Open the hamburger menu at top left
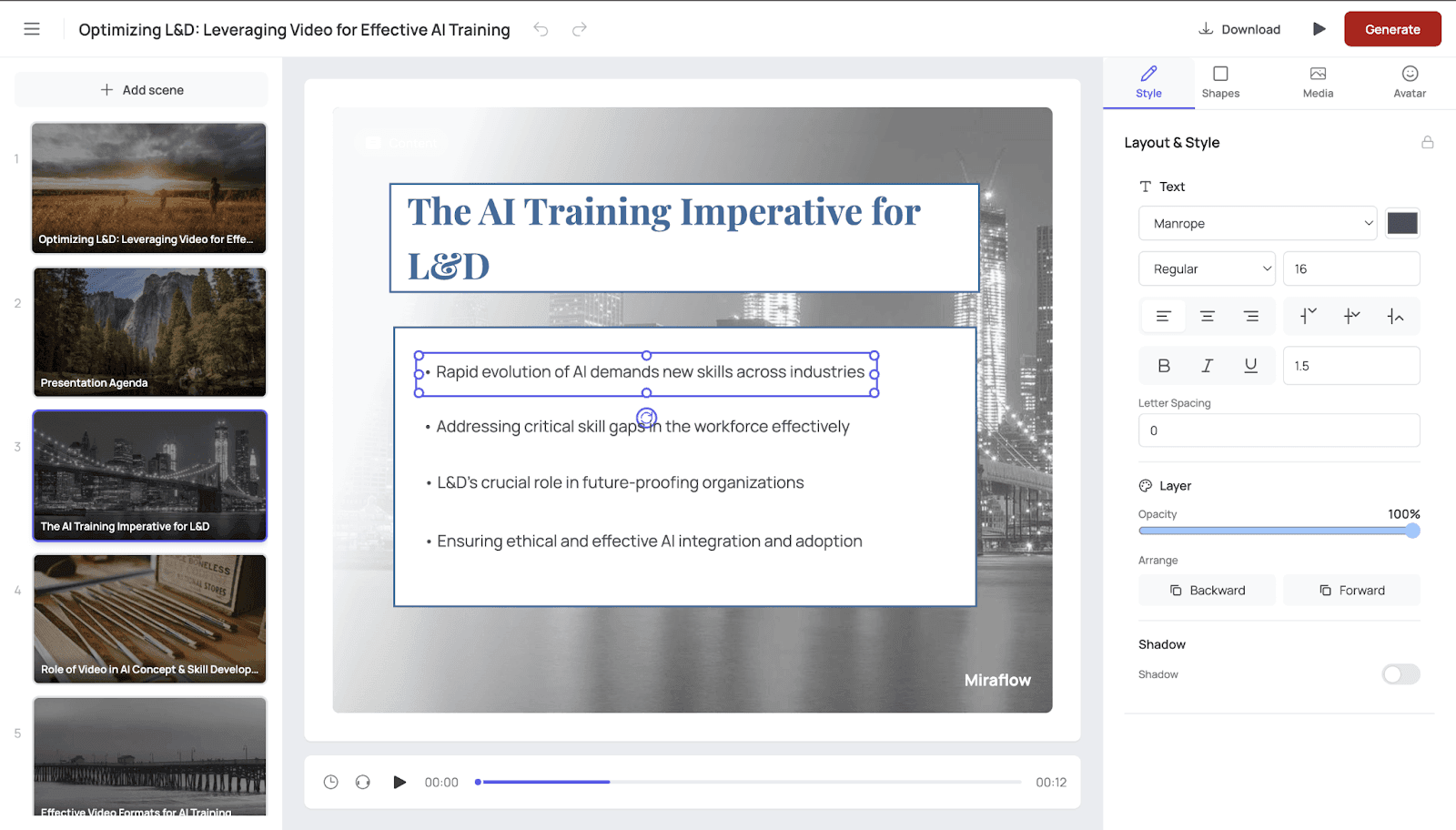This screenshot has height=830, width=1456. point(32,28)
